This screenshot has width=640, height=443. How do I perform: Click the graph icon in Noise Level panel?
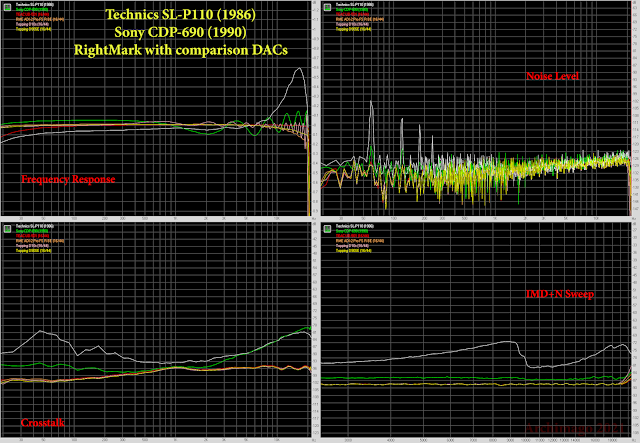327,7
